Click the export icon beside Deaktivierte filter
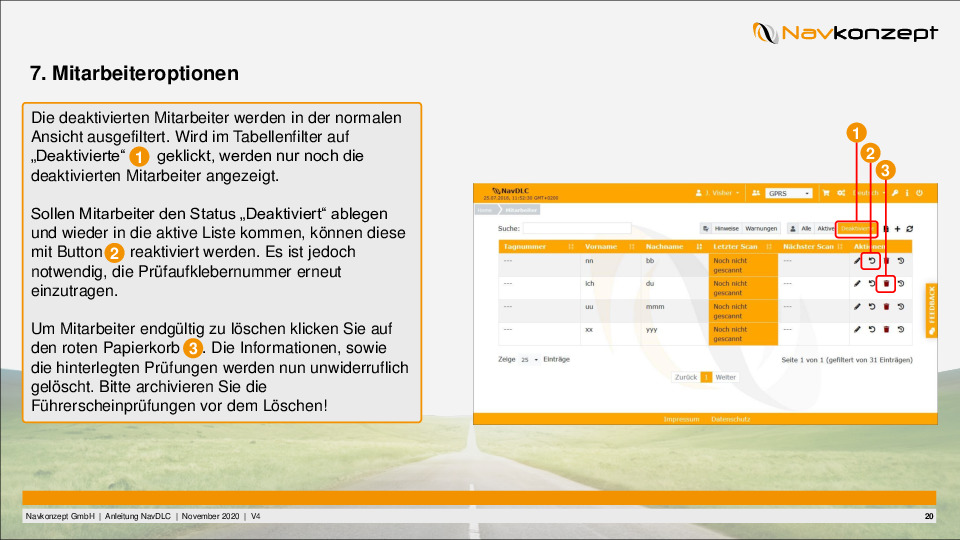This screenshot has height=540, width=960. (x=886, y=229)
